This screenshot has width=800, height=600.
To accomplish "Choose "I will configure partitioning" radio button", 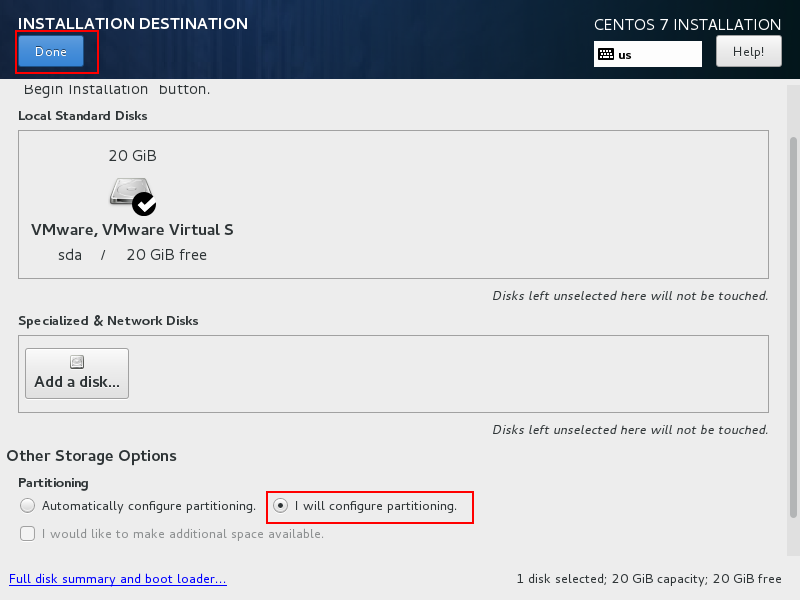I will tap(281, 506).
